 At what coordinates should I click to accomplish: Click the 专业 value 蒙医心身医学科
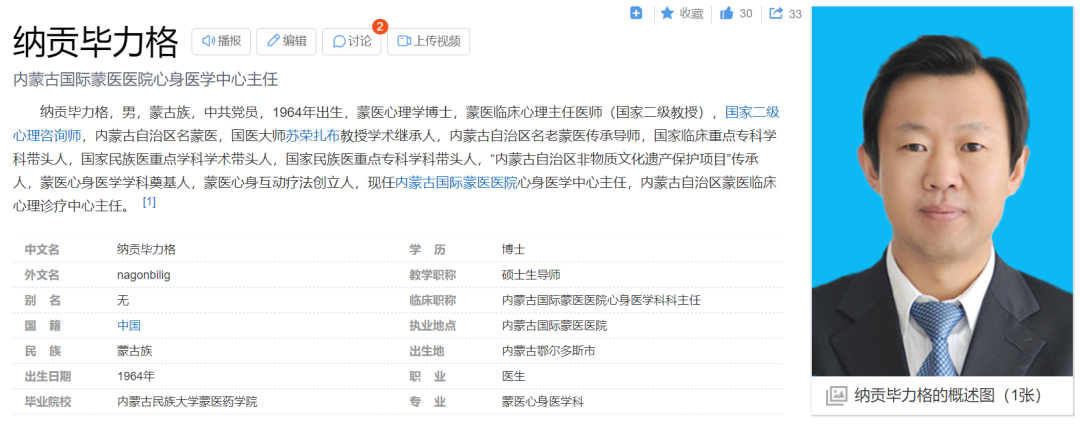(543, 401)
